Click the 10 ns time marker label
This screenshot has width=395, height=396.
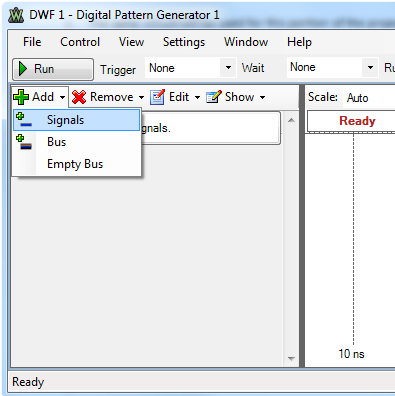(351, 354)
